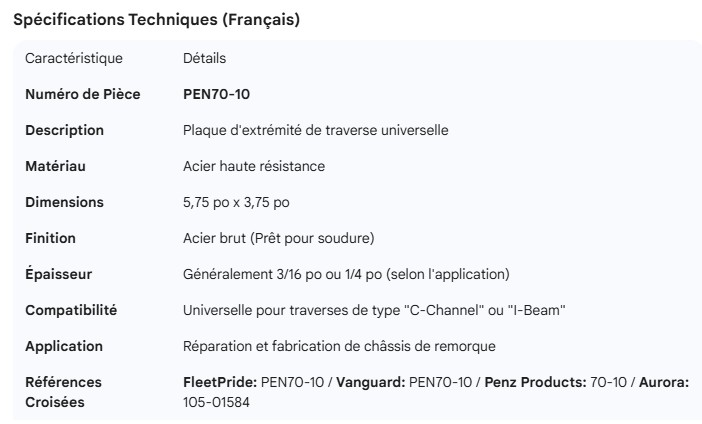Screen dimensions: 702x424
Task: Select the Compatibilité row label
Action: coord(71,310)
